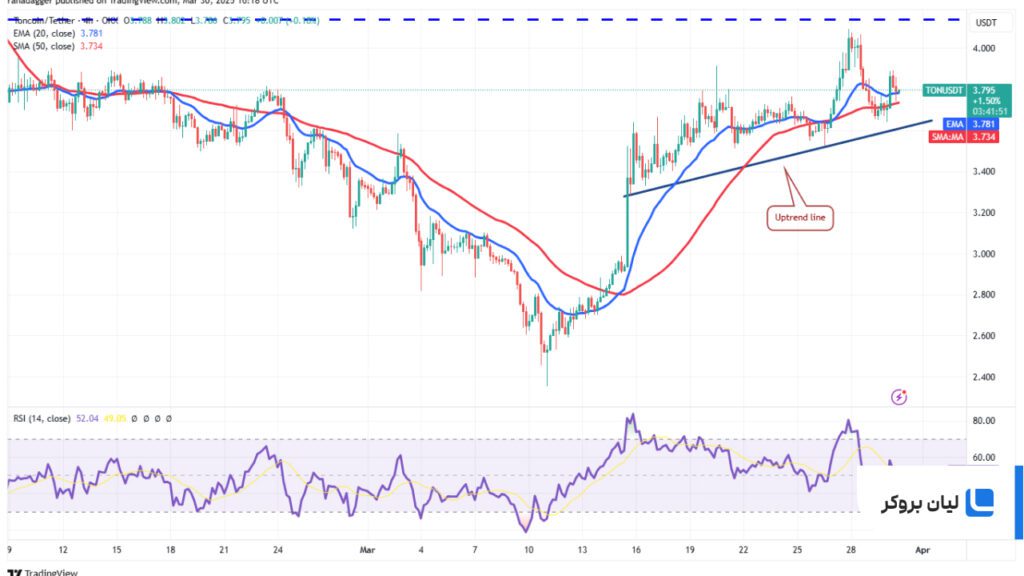Click the 2.600 price axis label

coord(984,336)
